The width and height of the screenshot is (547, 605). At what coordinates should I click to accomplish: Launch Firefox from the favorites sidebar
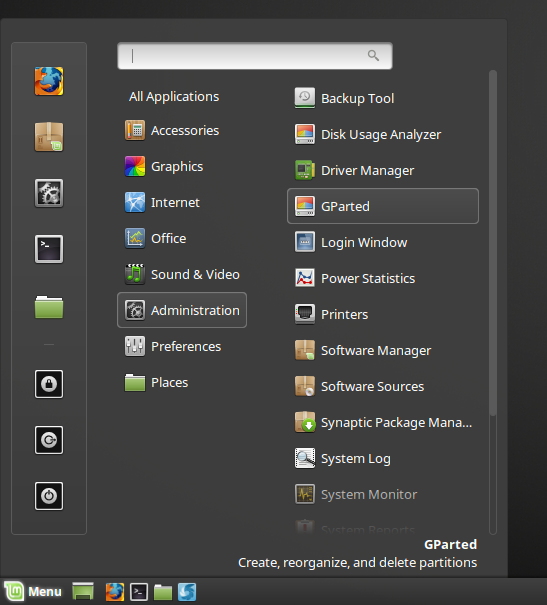[x=49, y=81]
